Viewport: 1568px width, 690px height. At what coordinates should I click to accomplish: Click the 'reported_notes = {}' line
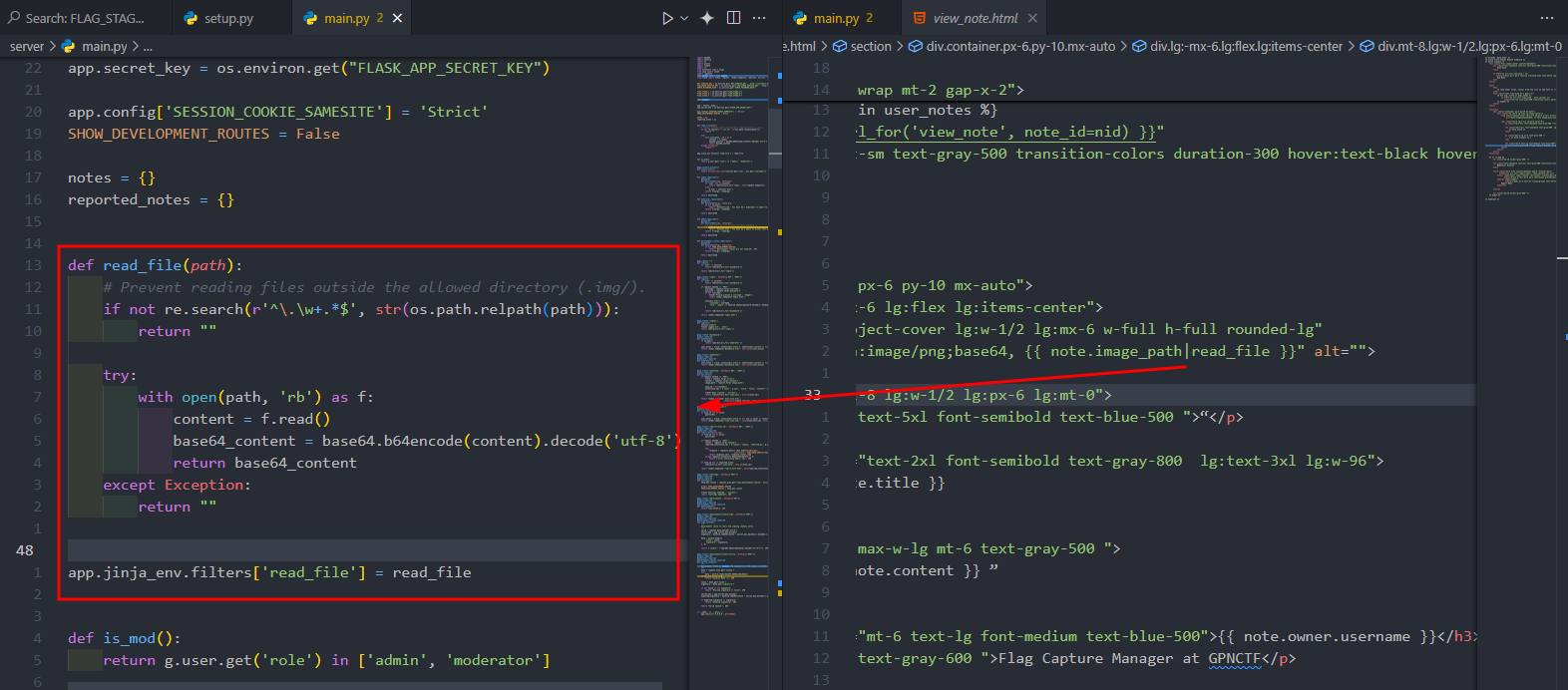(151, 199)
